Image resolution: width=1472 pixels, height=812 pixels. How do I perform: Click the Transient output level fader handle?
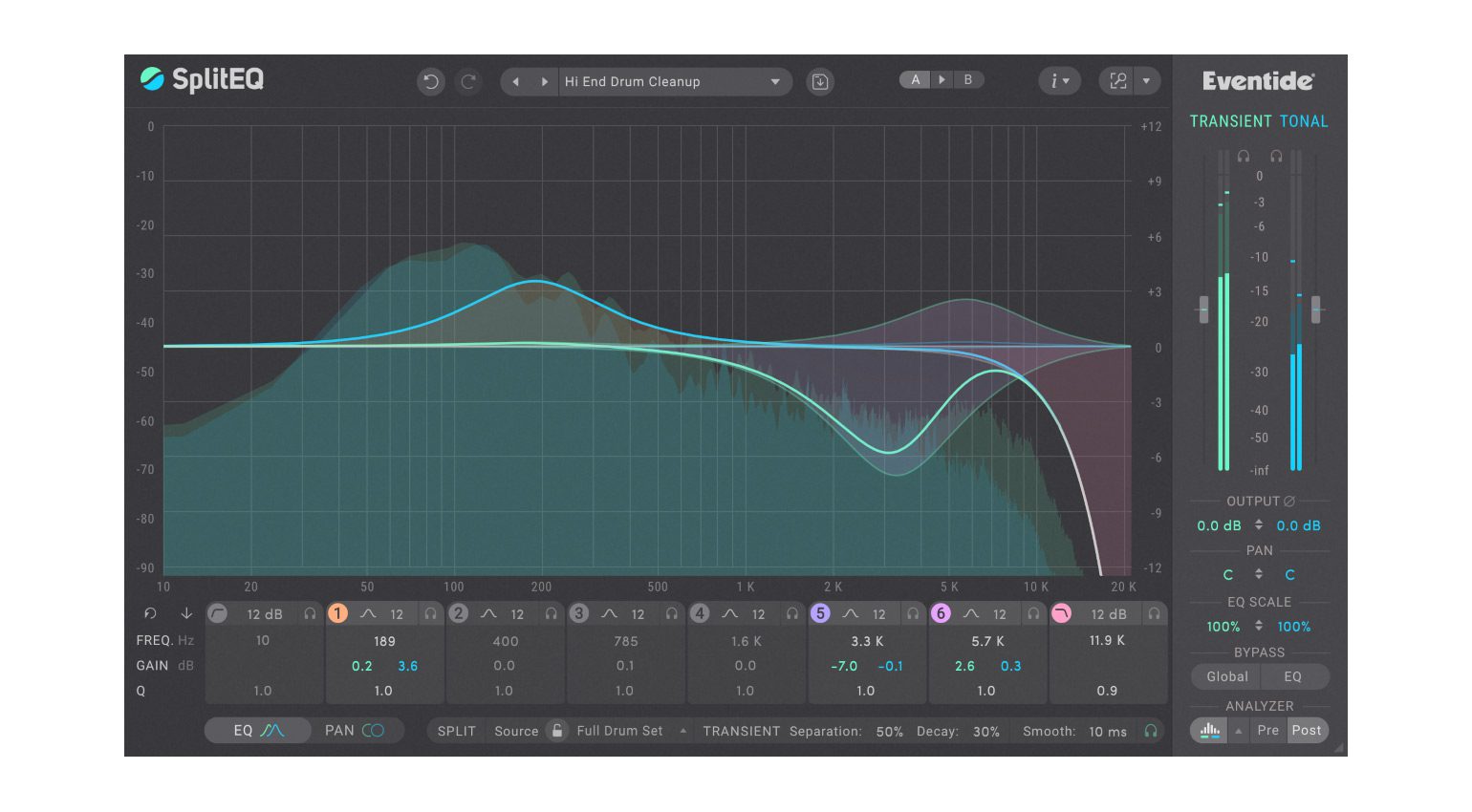click(1203, 310)
